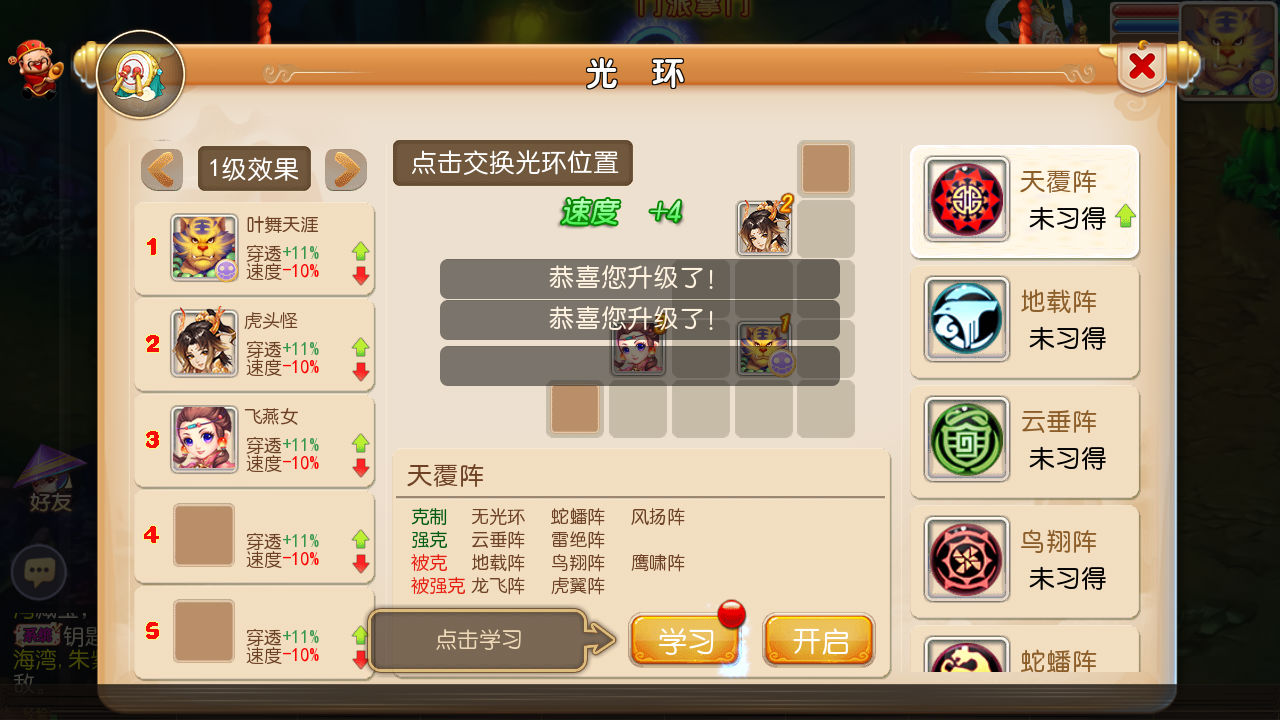Screen dimensions: 1280x720
Task: Open the mask emblem icon at panel top-left
Action: click(x=140, y=75)
